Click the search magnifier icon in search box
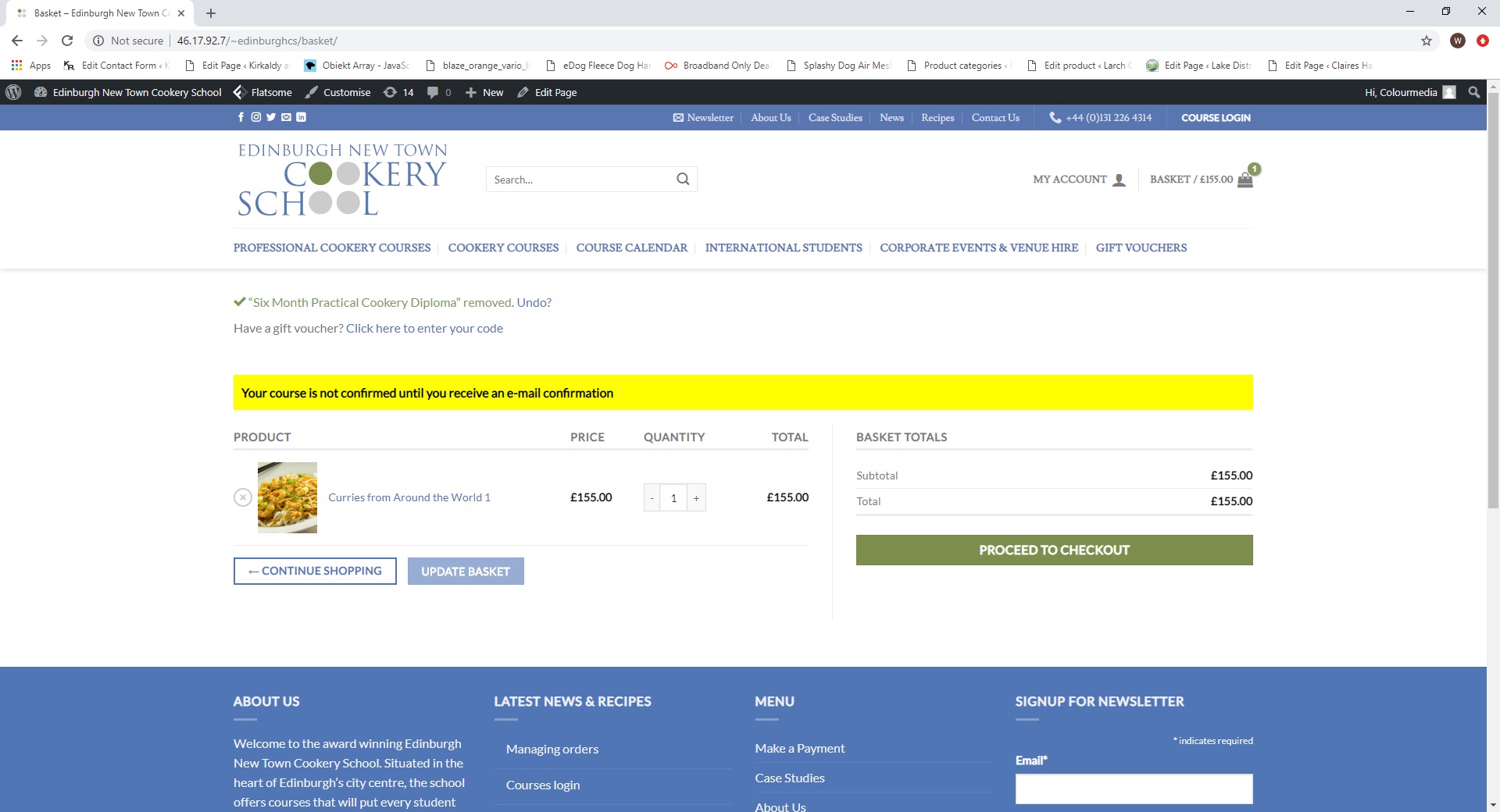 pos(683,180)
